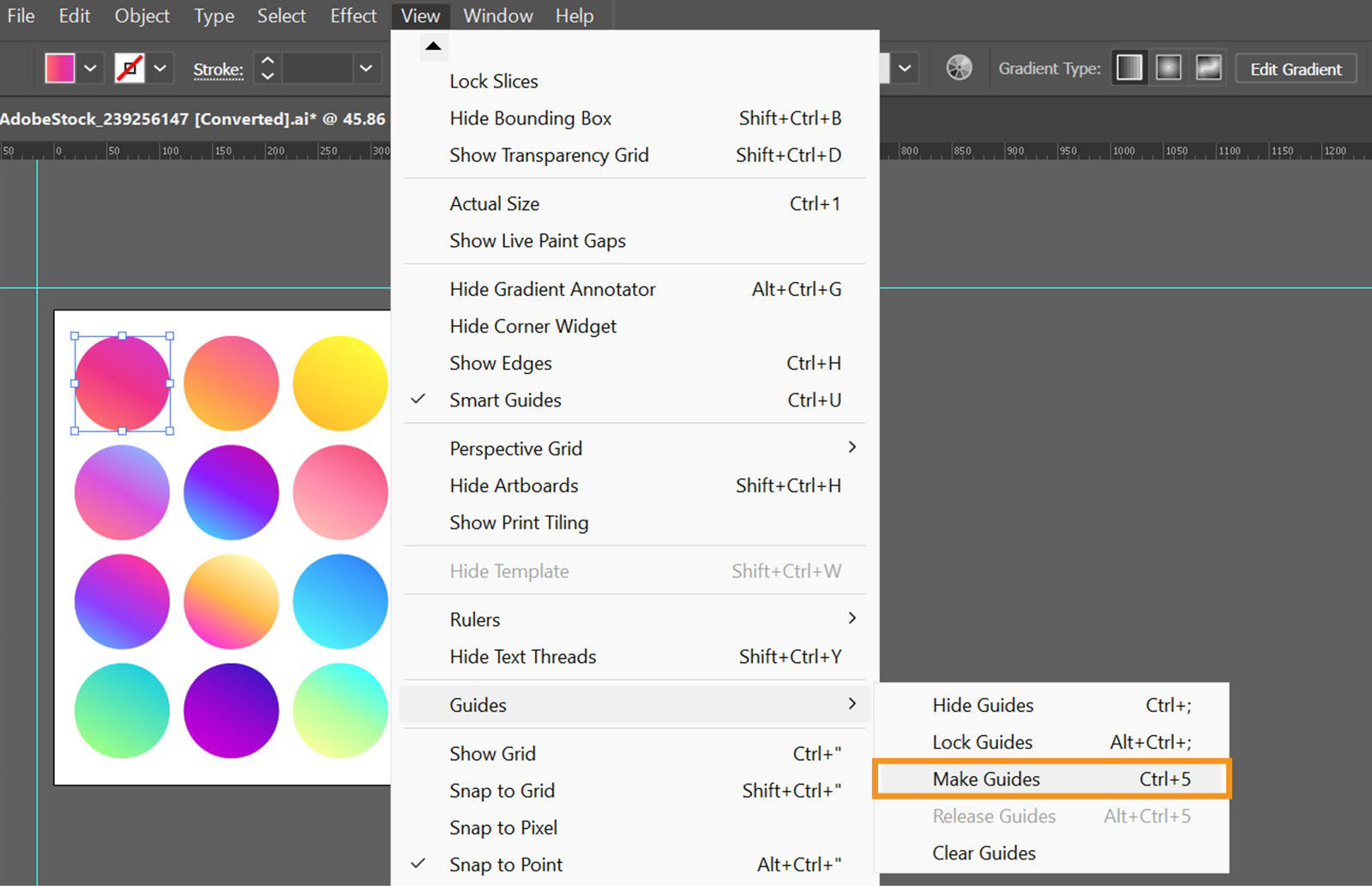The width and height of the screenshot is (1372, 886).
Task: Click the Stroke None swatch with red slash
Action: click(129, 68)
